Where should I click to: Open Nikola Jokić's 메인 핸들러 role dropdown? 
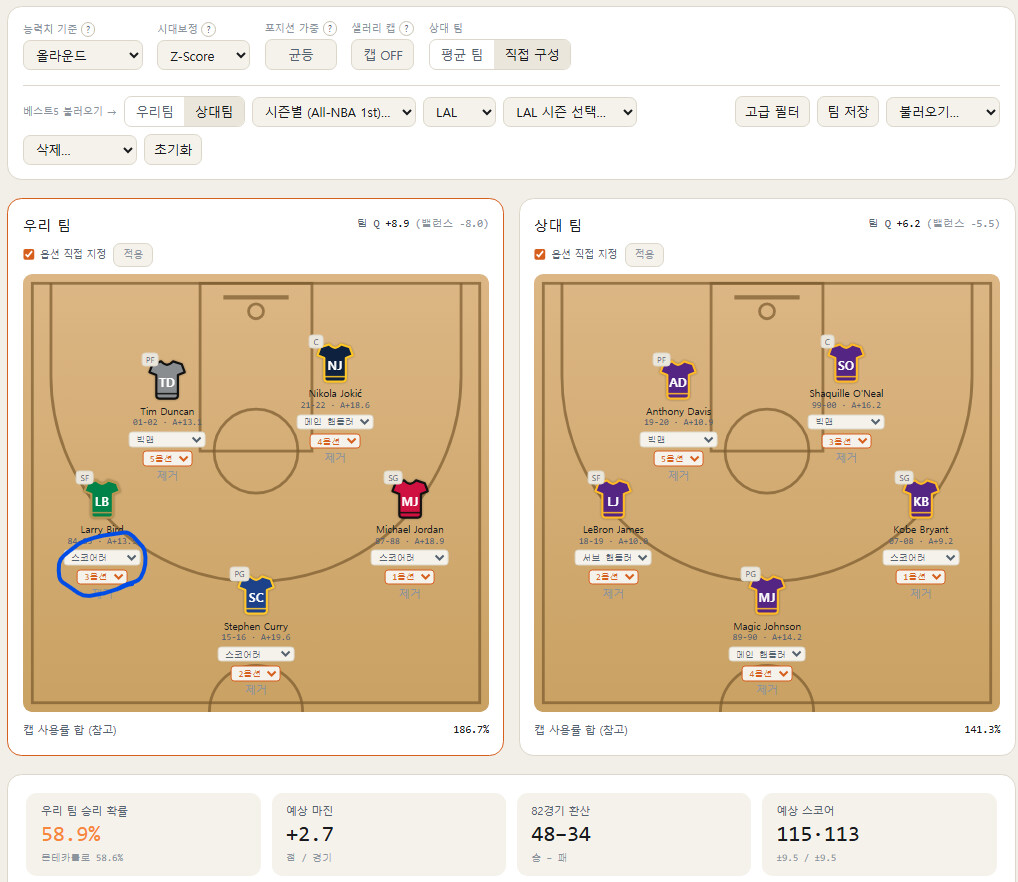pos(335,422)
